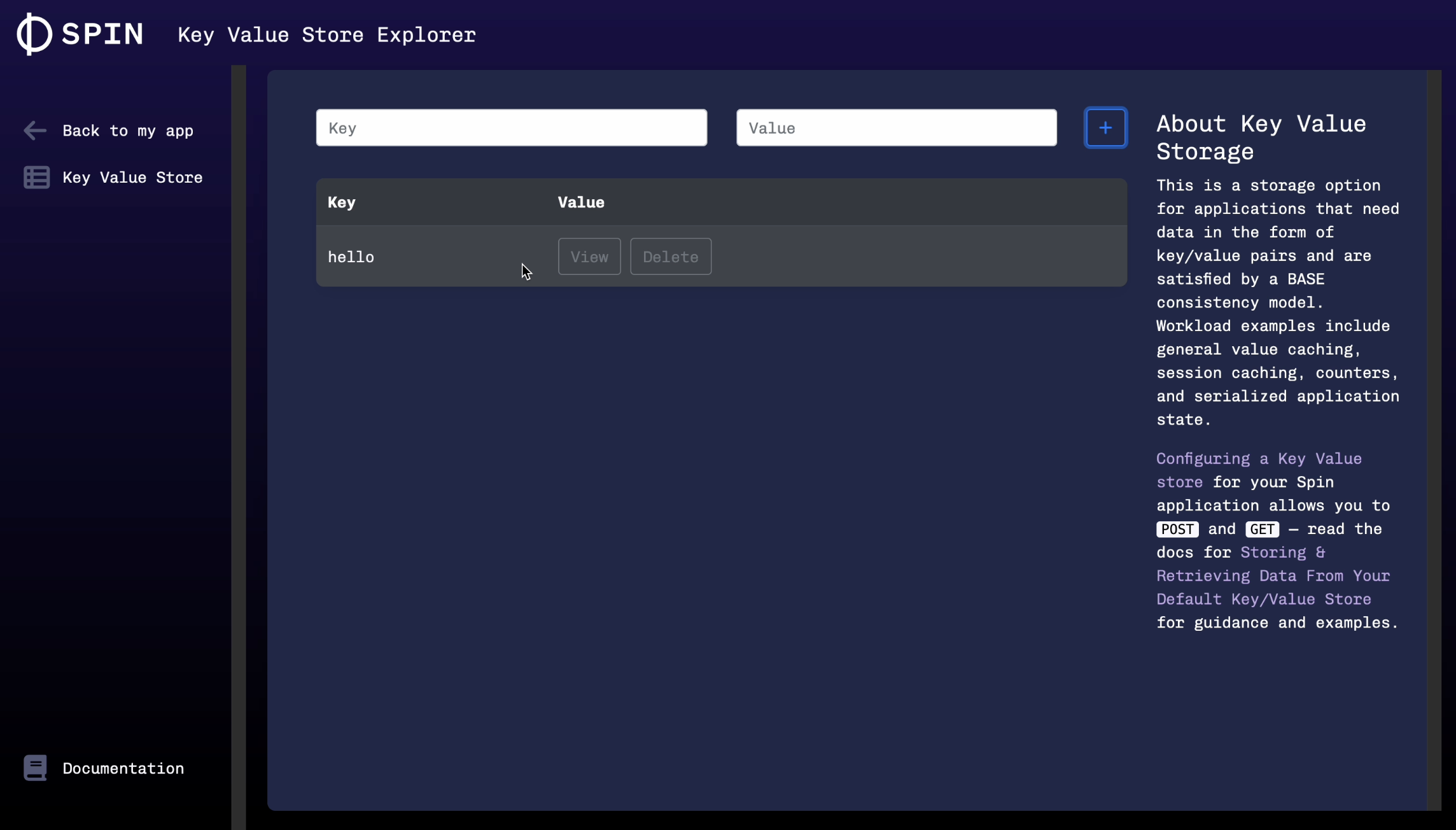Open the Documentation link in sidebar

[123, 768]
